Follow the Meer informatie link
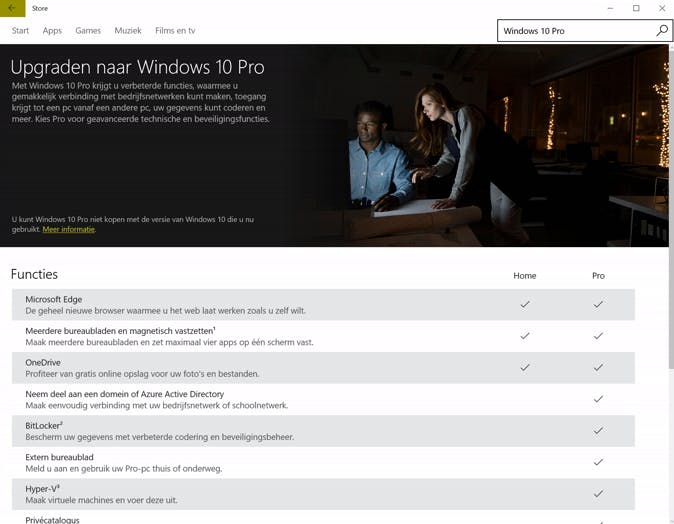 point(68,230)
